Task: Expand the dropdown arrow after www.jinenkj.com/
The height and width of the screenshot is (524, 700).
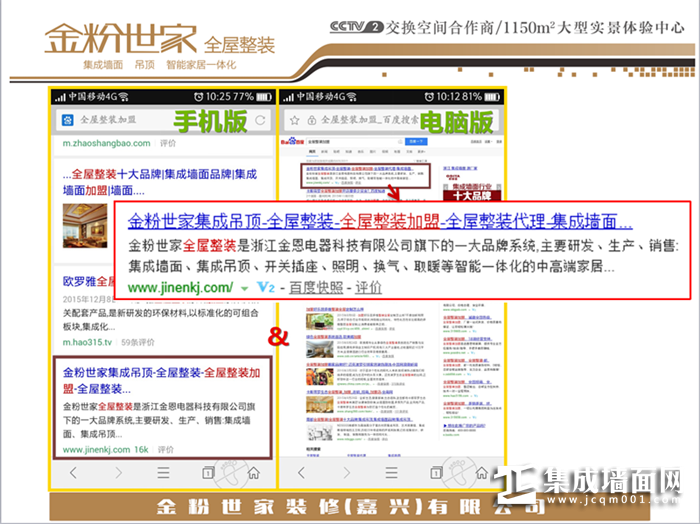Action: [244, 288]
